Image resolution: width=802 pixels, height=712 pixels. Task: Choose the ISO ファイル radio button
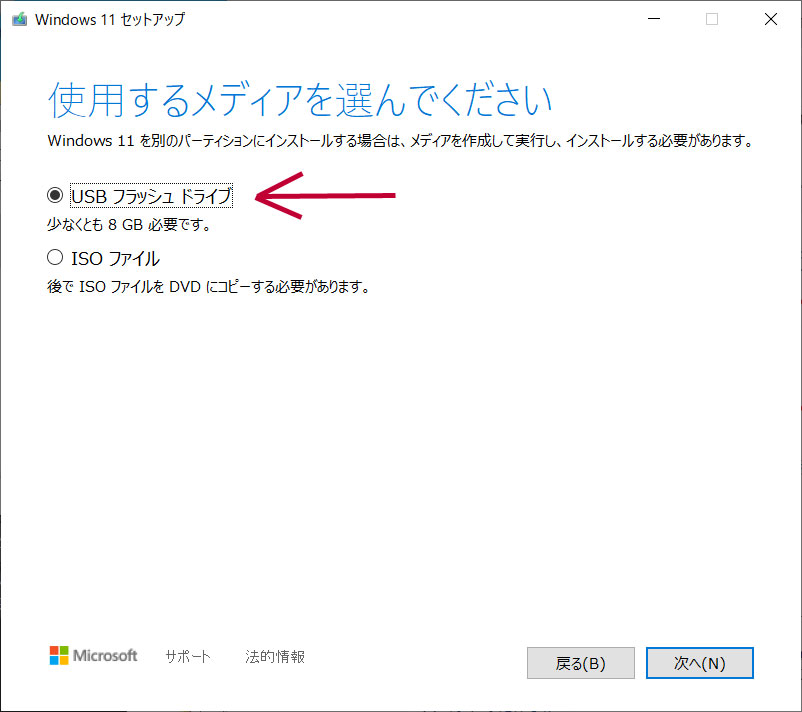[55, 258]
